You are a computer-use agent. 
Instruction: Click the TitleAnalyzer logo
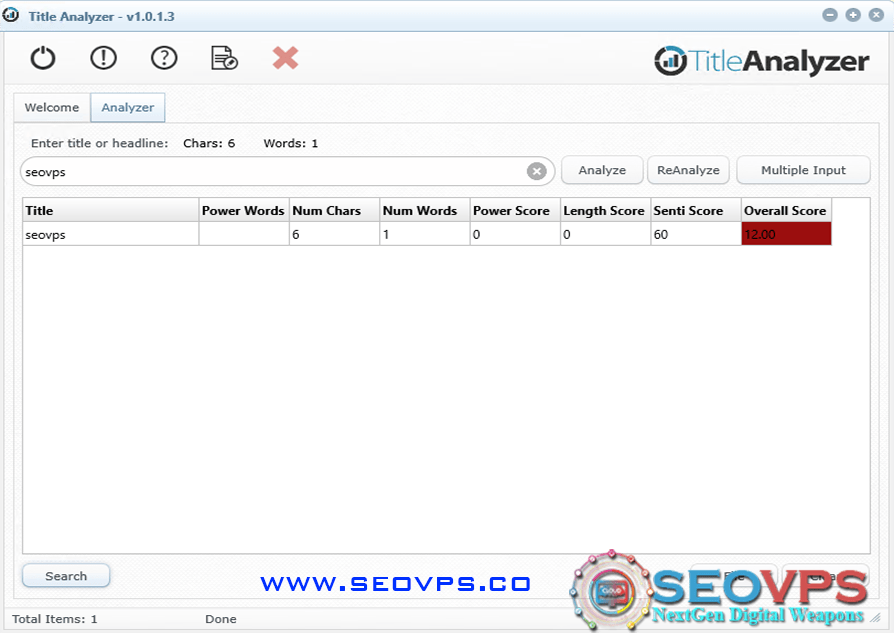pos(761,61)
